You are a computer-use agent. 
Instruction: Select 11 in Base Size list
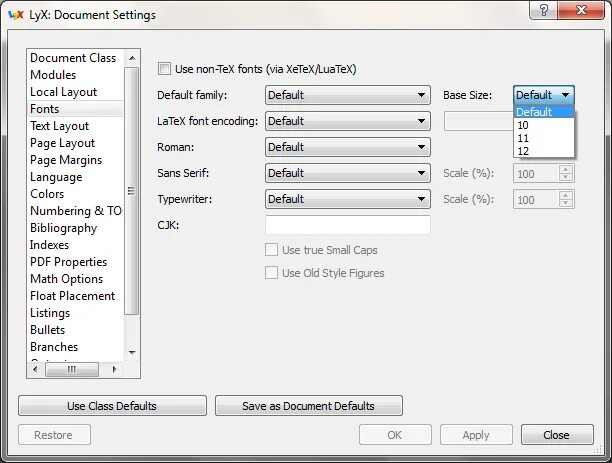[x=525, y=139]
